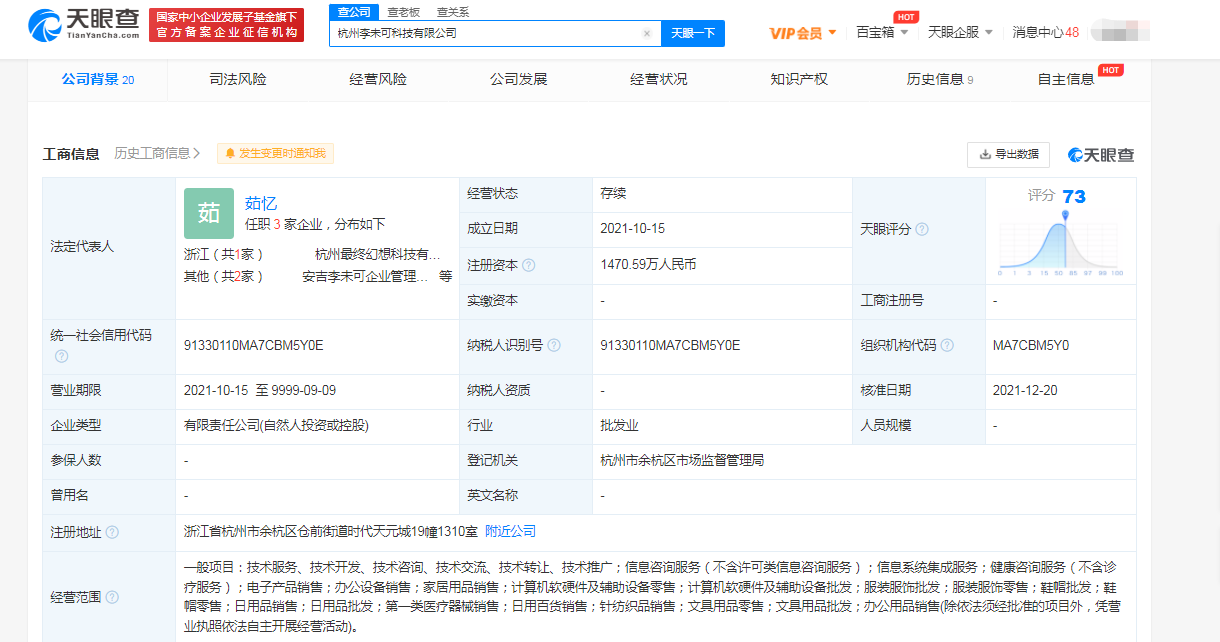Open help for organization code

tap(948, 345)
